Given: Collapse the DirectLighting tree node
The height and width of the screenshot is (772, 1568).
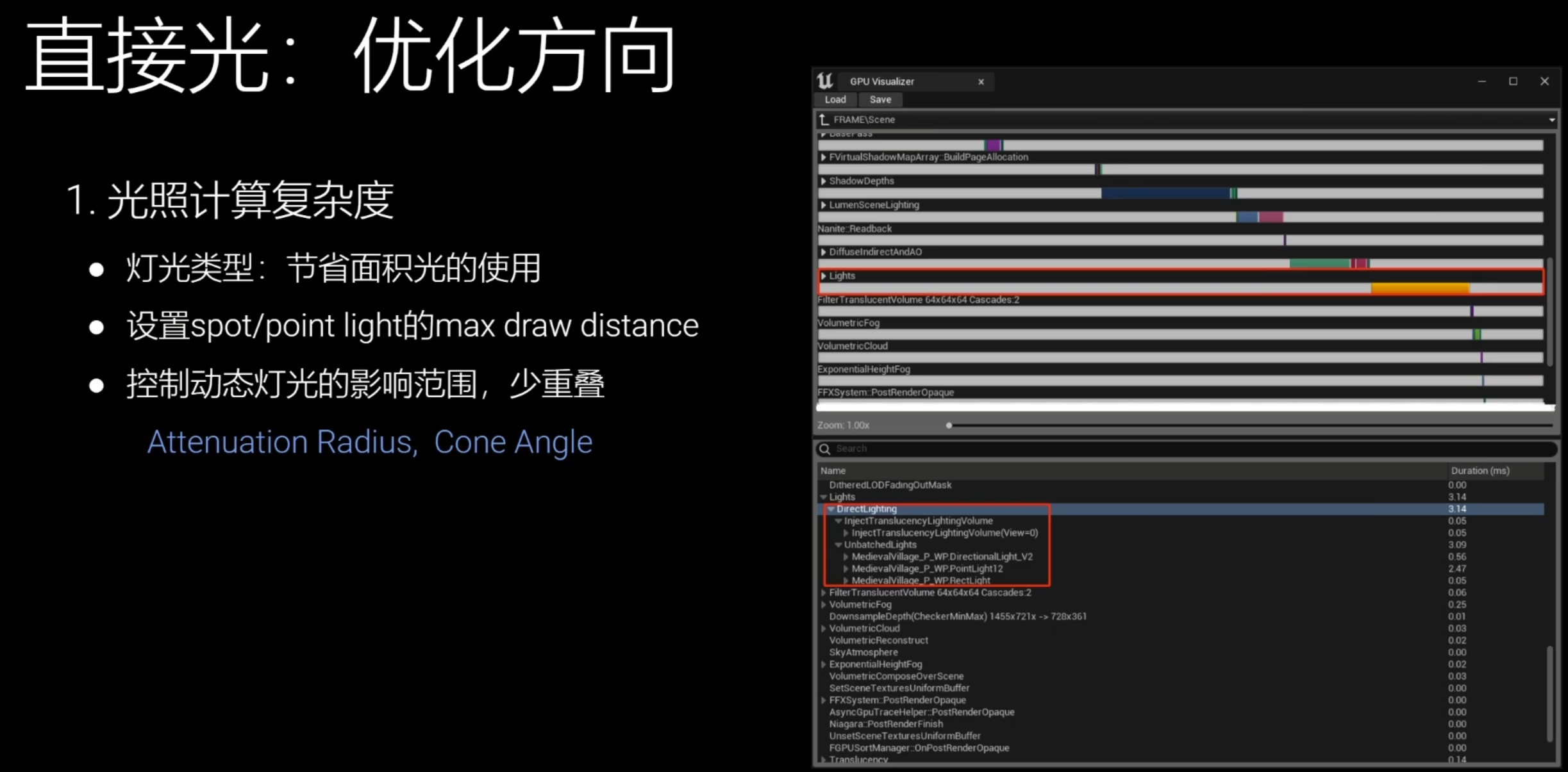Looking at the screenshot, I should 831,509.
